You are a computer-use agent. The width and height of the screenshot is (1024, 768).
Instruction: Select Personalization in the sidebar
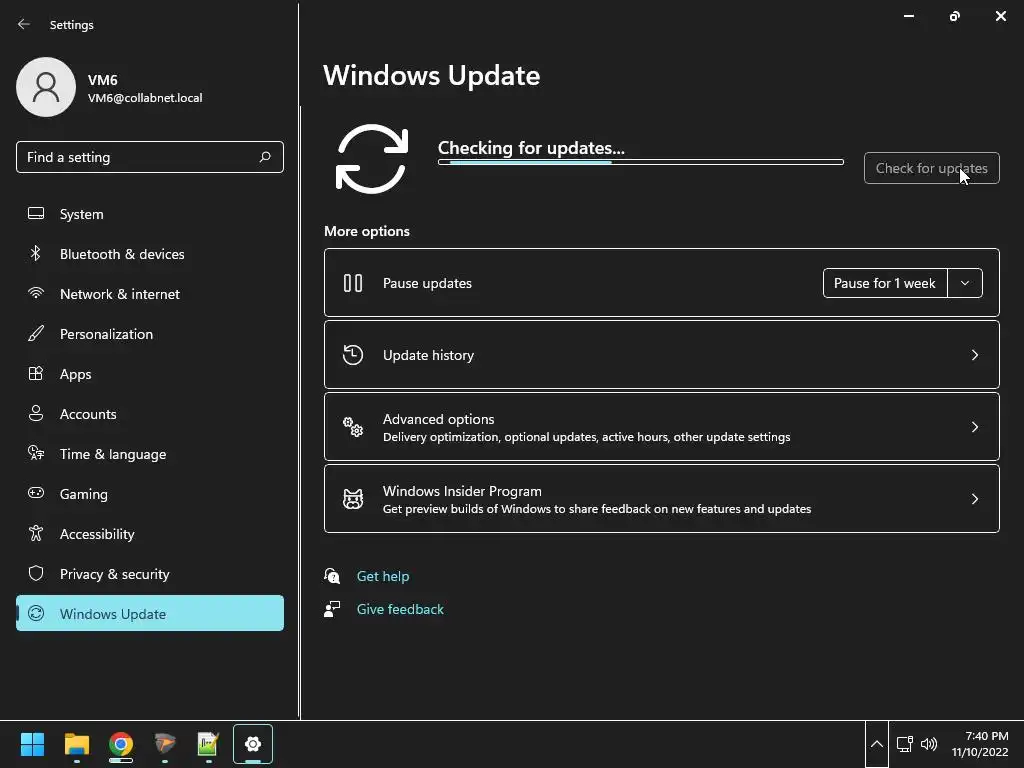150,334
